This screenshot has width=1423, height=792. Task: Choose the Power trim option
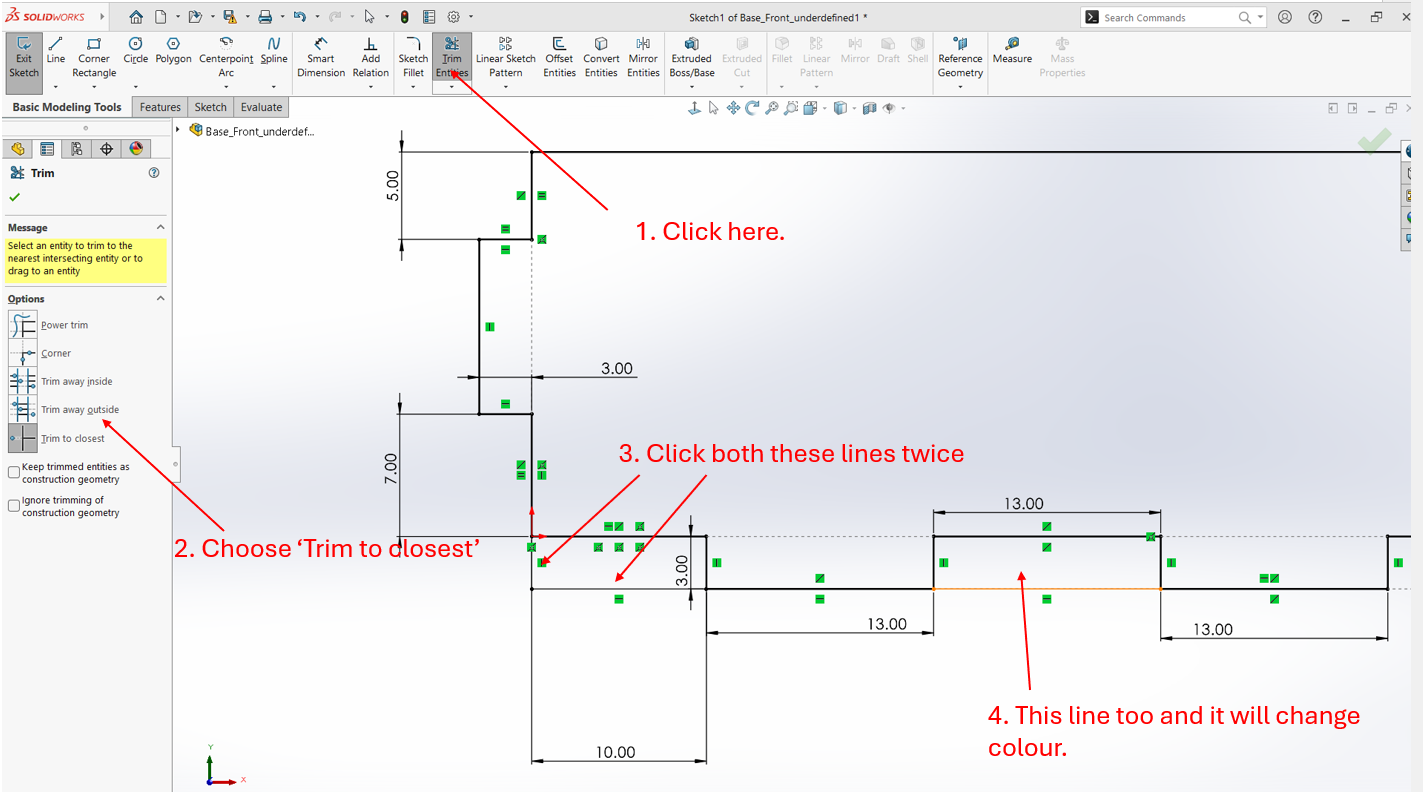[23, 325]
